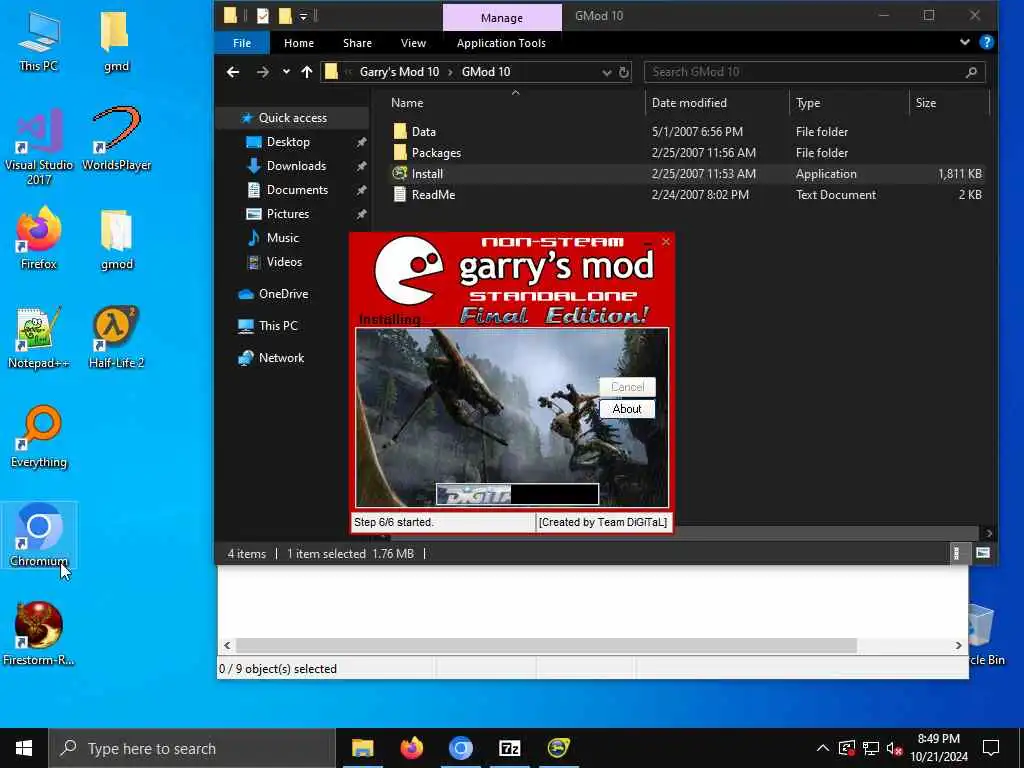Click Cancel button in installer

click(627, 387)
